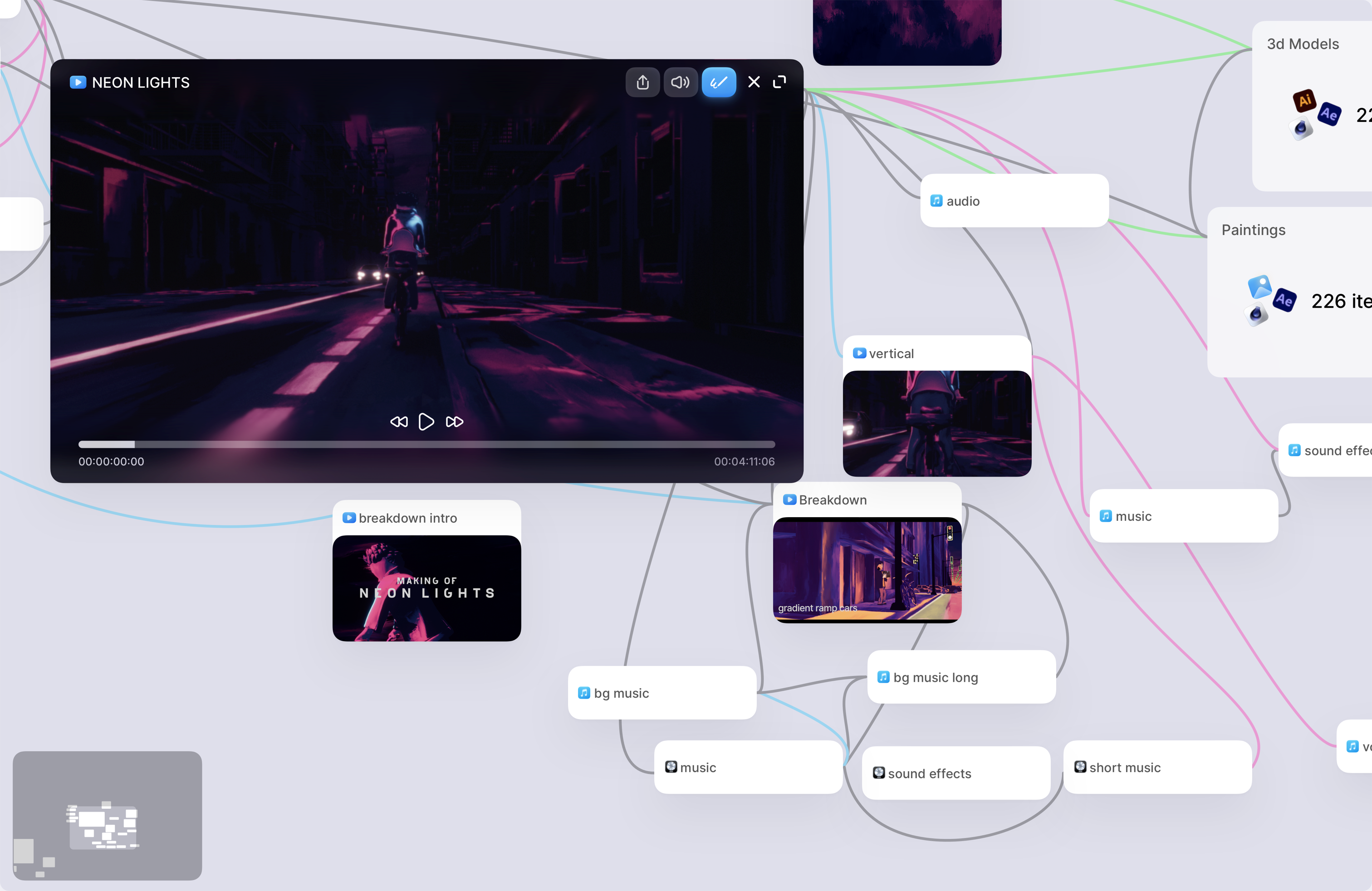This screenshot has height=891, width=1372.
Task: Open the vertical video thumbnail
Action: (x=937, y=424)
